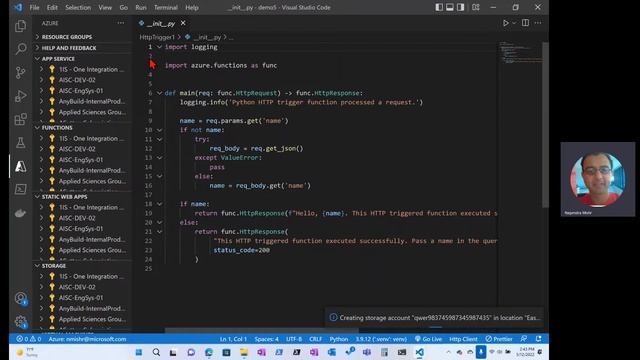This screenshot has width=640, height=360.
Task: Open the Terminal menu
Action: pos(166,7)
